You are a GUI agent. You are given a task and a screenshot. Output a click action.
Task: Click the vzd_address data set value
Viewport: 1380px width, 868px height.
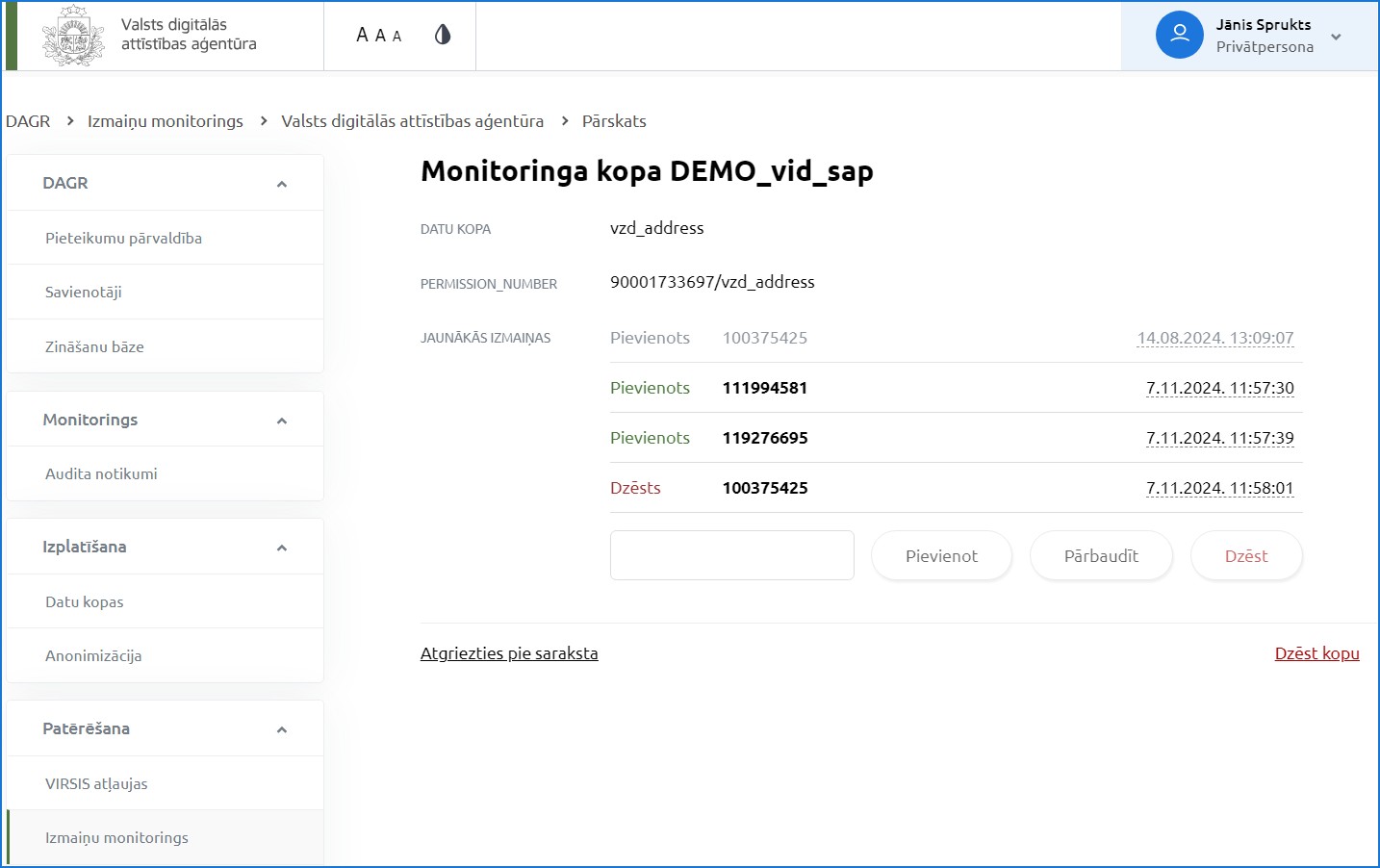tap(657, 228)
